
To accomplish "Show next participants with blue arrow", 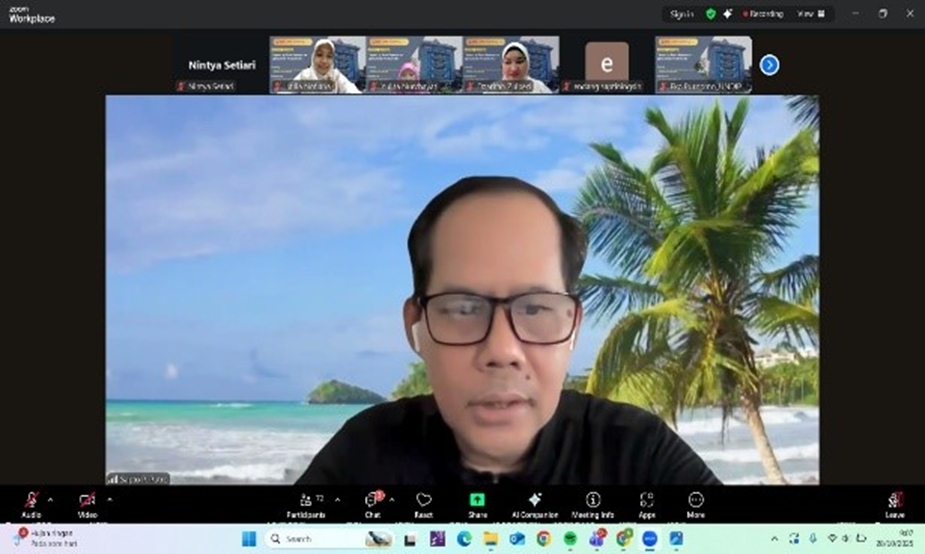I will click(769, 65).
